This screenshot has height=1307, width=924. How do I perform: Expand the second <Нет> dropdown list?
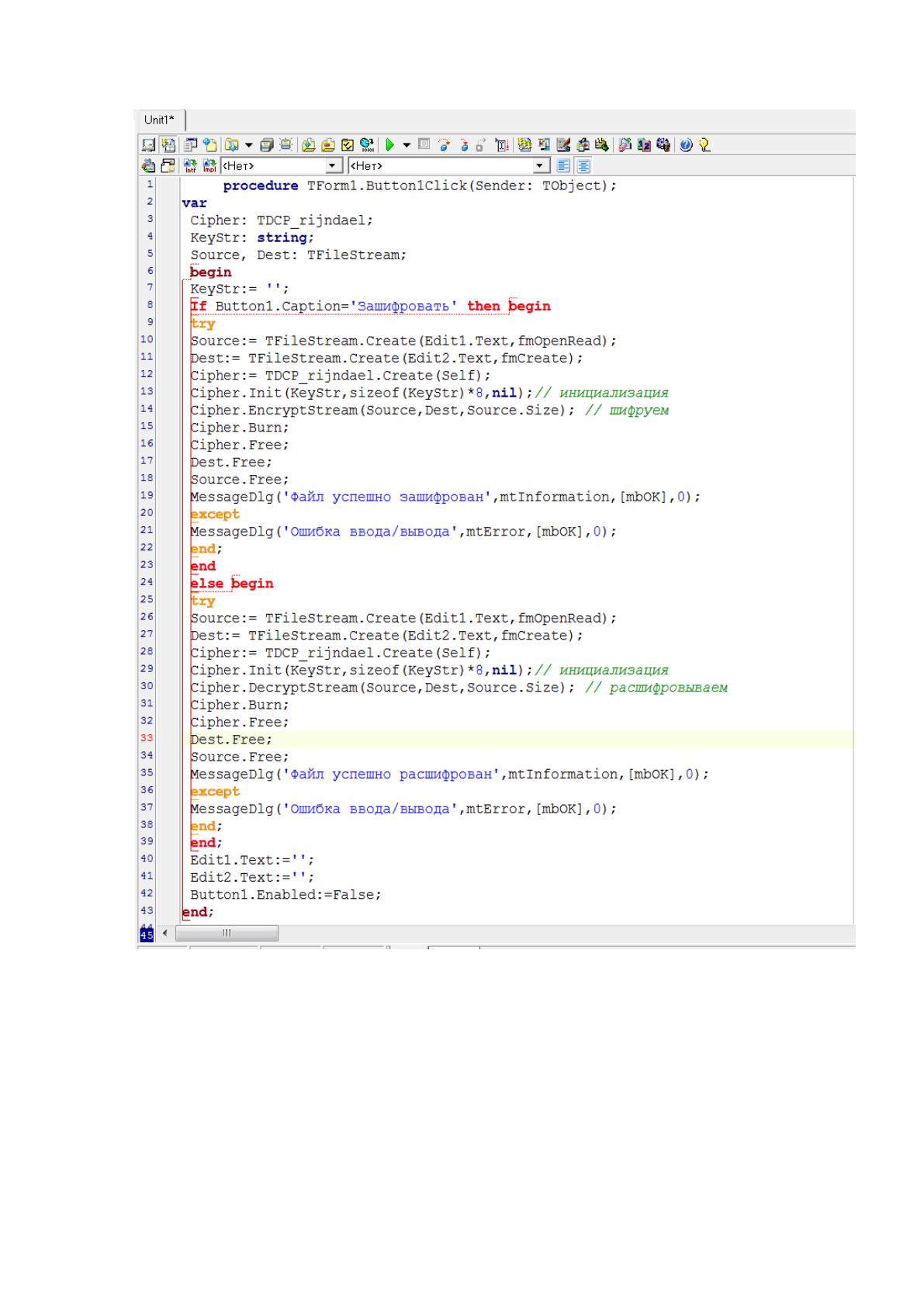point(542,166)
